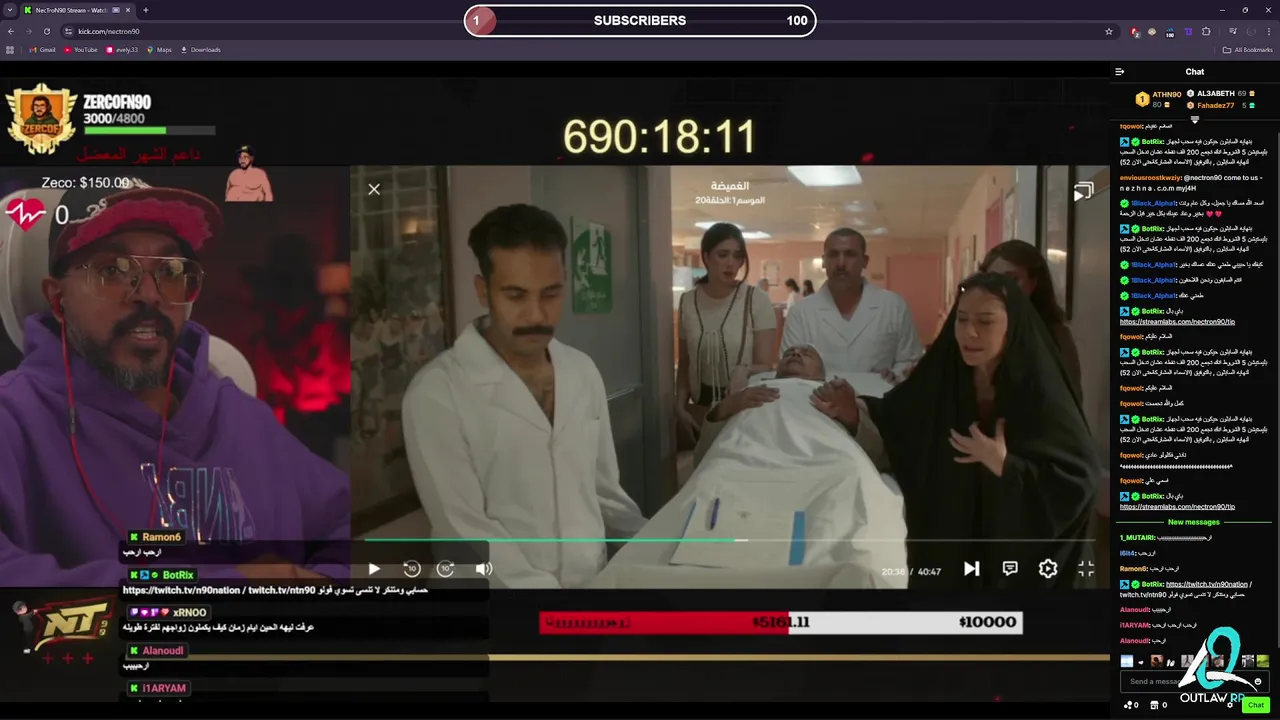Click user i1ARYAM in chat panel
This screenshot has height=720, width=1280.
1134,625
